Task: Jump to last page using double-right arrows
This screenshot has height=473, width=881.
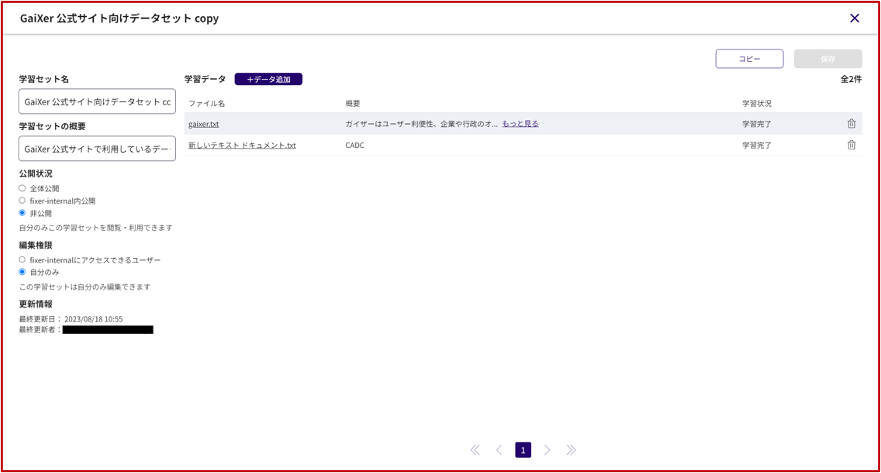Action: 571,450
